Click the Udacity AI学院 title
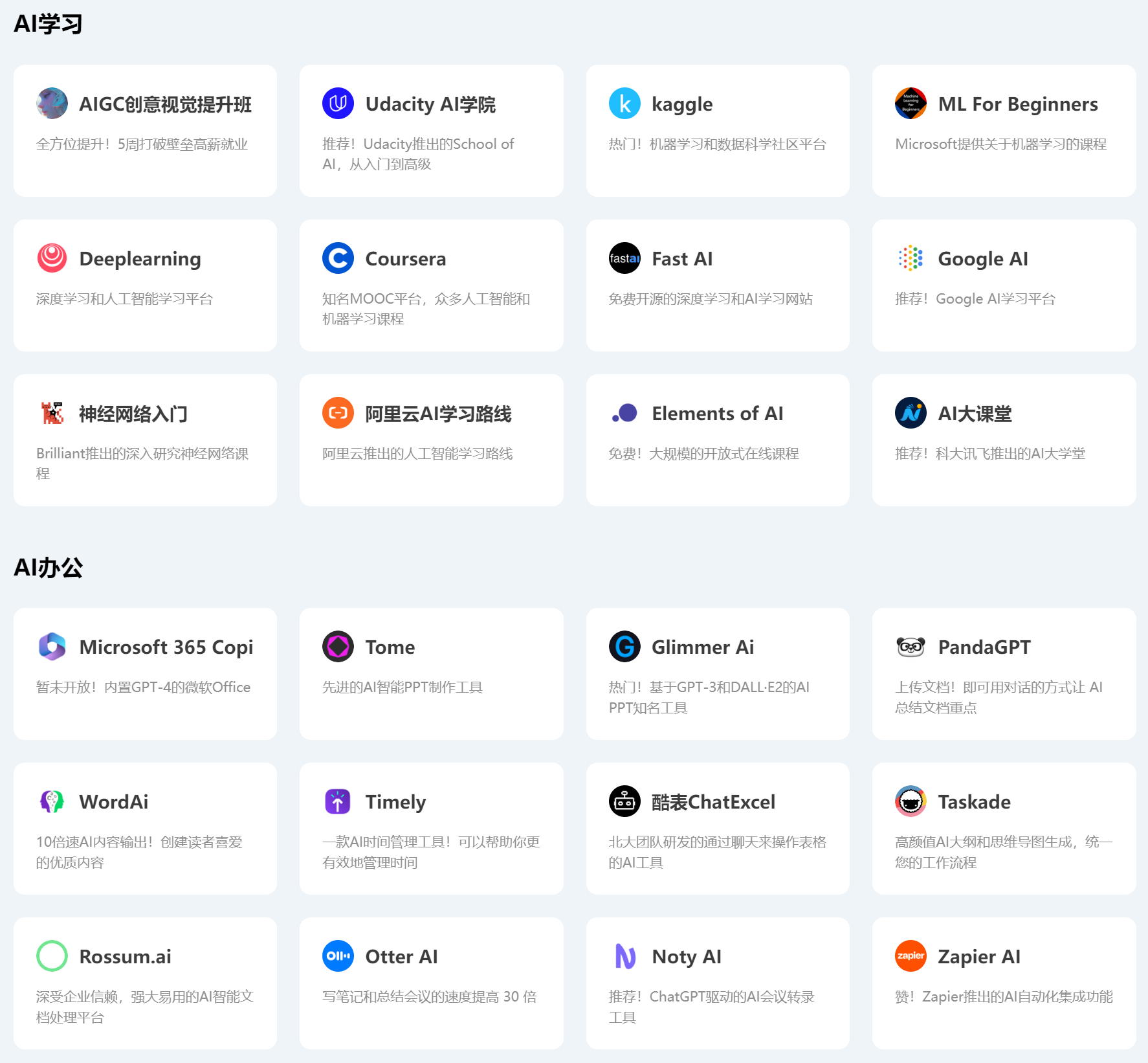 tap(430, 104)
